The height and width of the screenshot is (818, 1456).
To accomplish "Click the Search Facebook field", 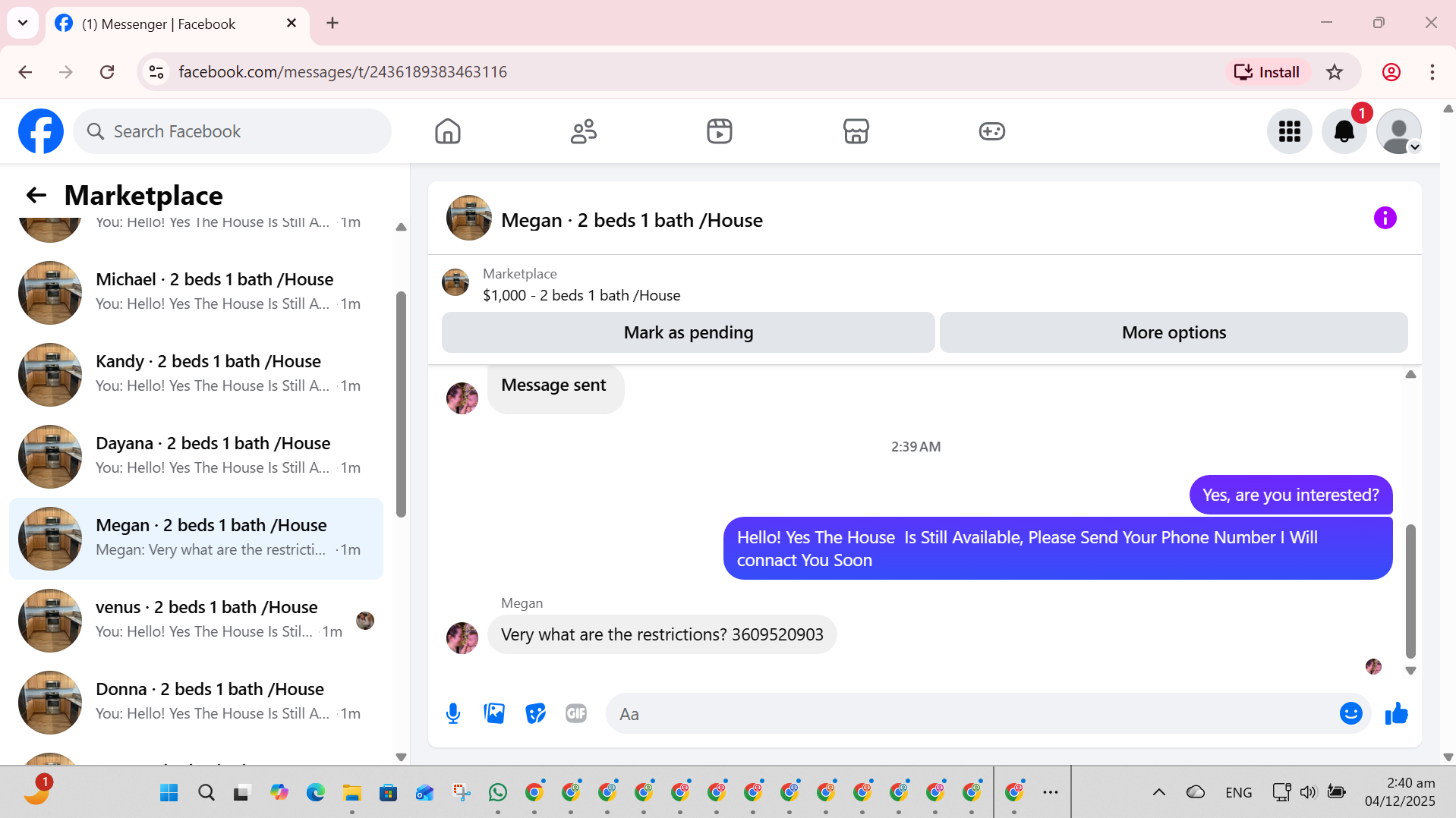I will 232,131.
